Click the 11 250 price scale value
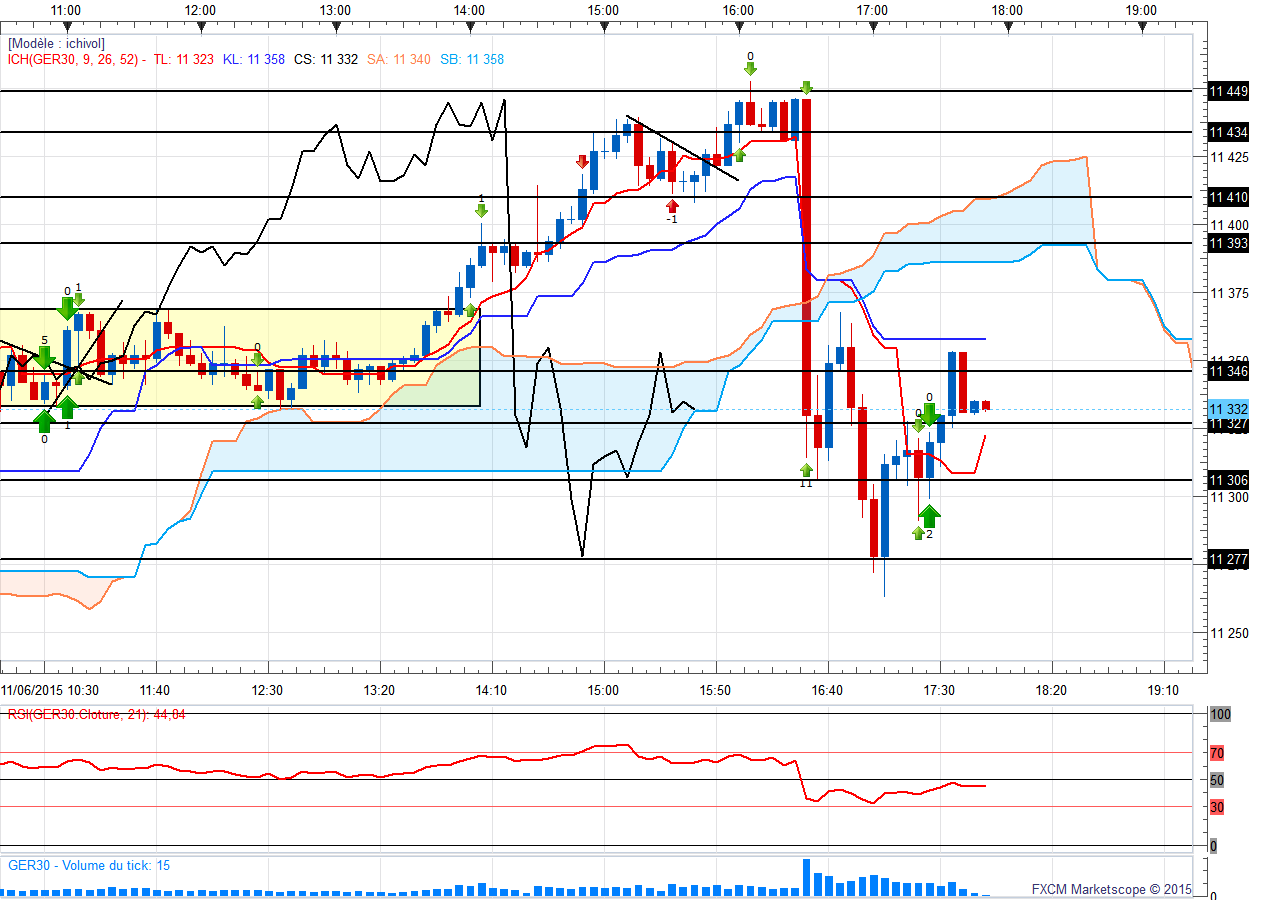 [x=1229, y=633]
